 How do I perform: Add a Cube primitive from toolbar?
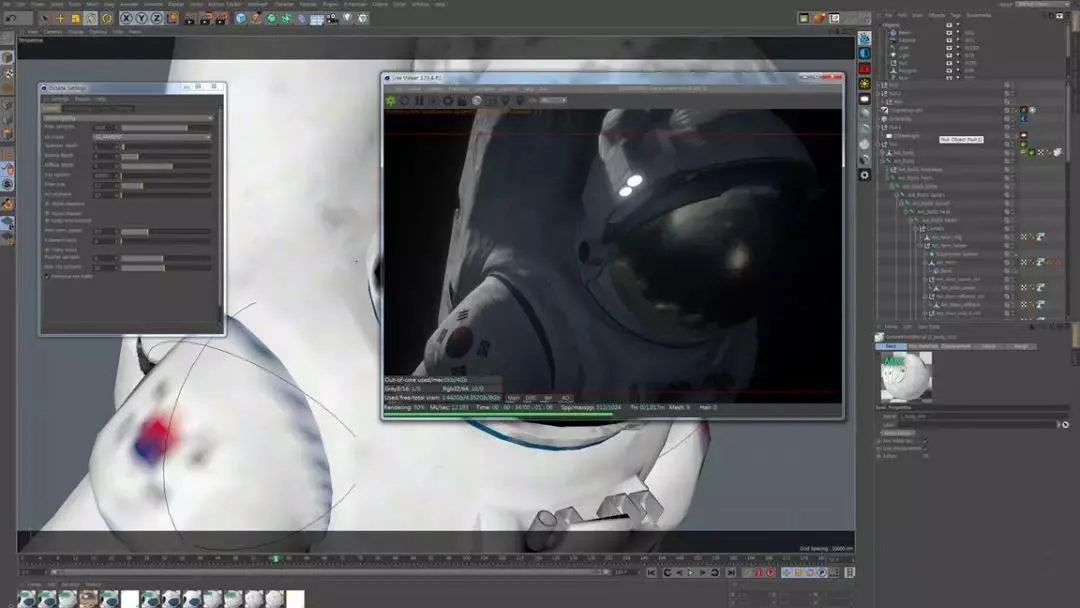pos(239,18)
